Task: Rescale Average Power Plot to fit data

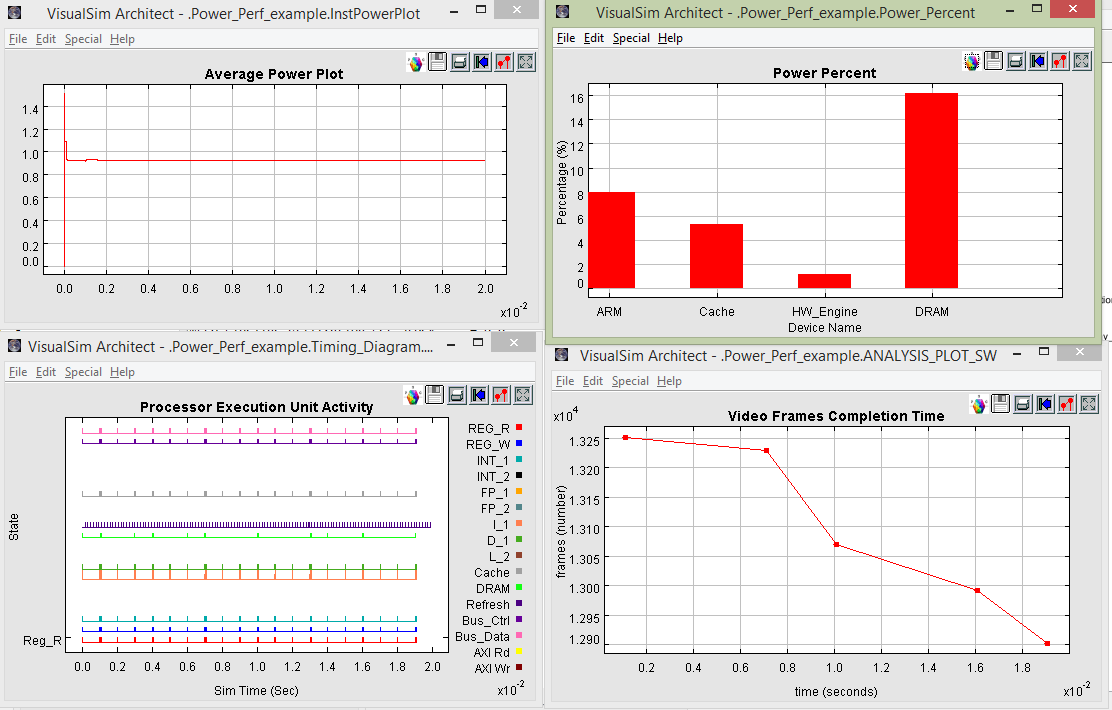Action: [x=526, y=62]
